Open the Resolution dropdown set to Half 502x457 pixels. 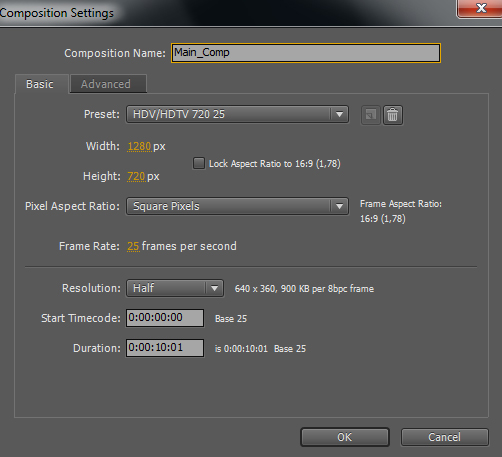(x=175, y=288)
